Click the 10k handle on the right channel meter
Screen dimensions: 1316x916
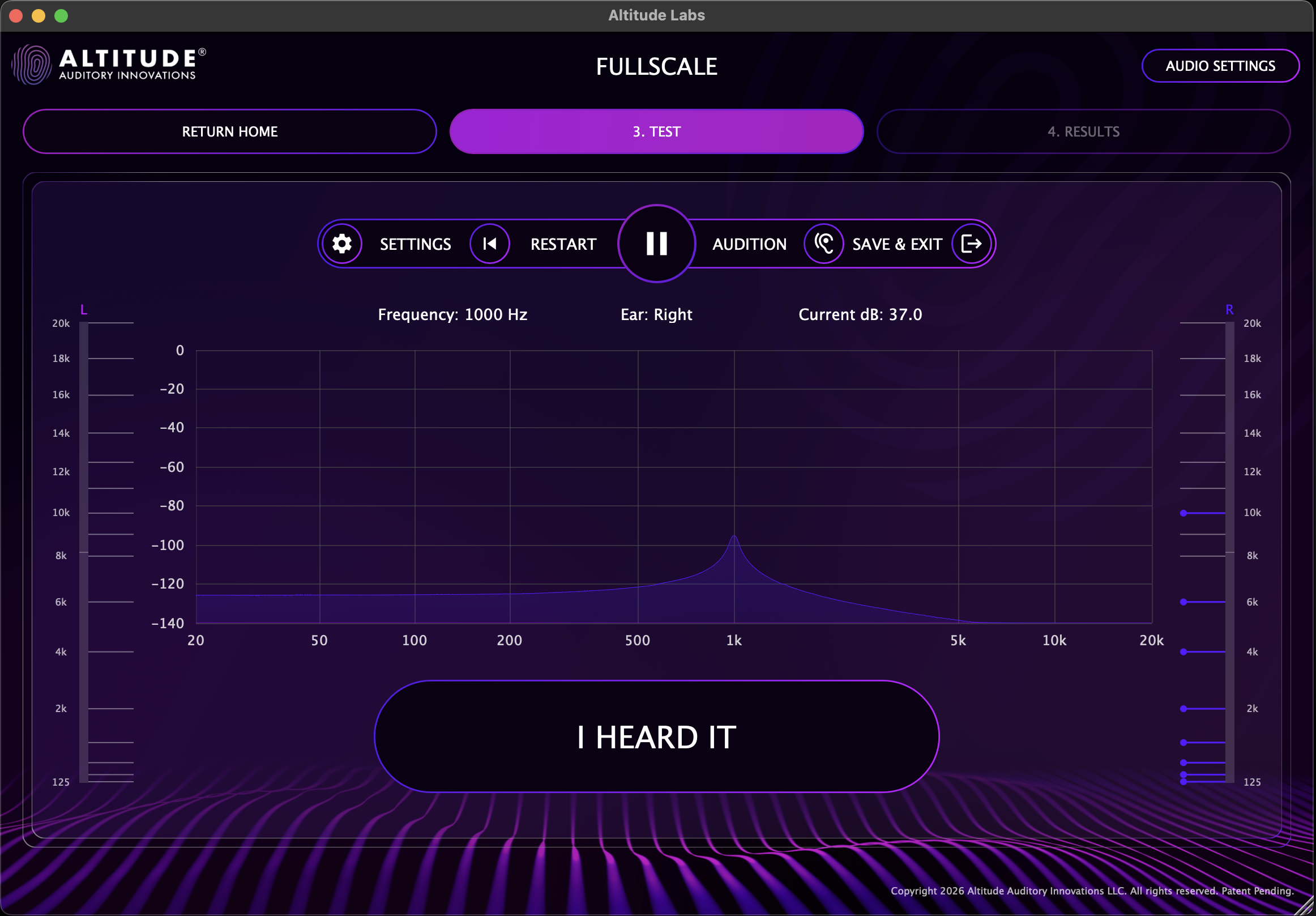pyautogui.click(x=1183, y=513)
